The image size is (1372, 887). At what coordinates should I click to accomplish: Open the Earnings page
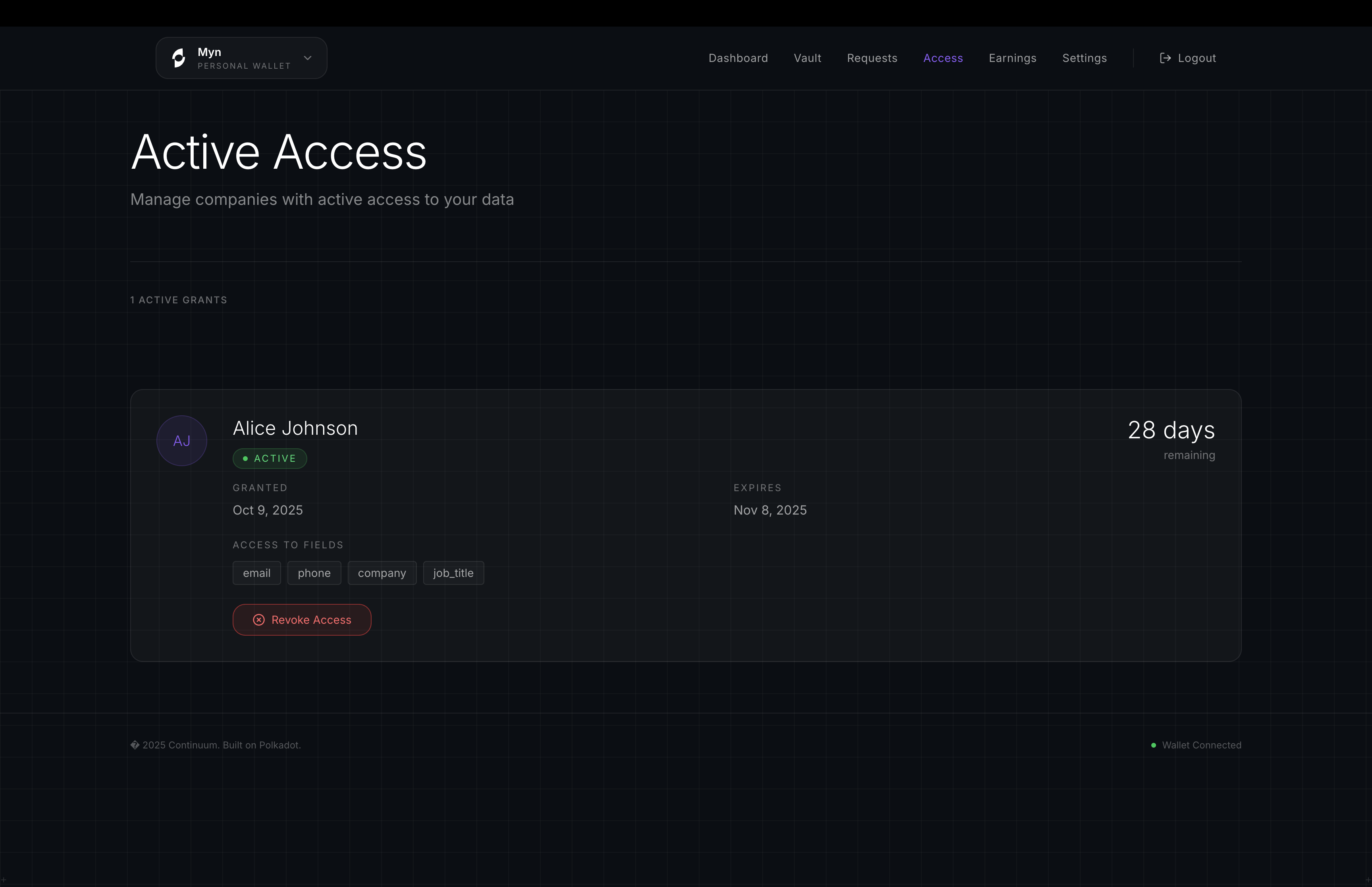point(1012,58)
